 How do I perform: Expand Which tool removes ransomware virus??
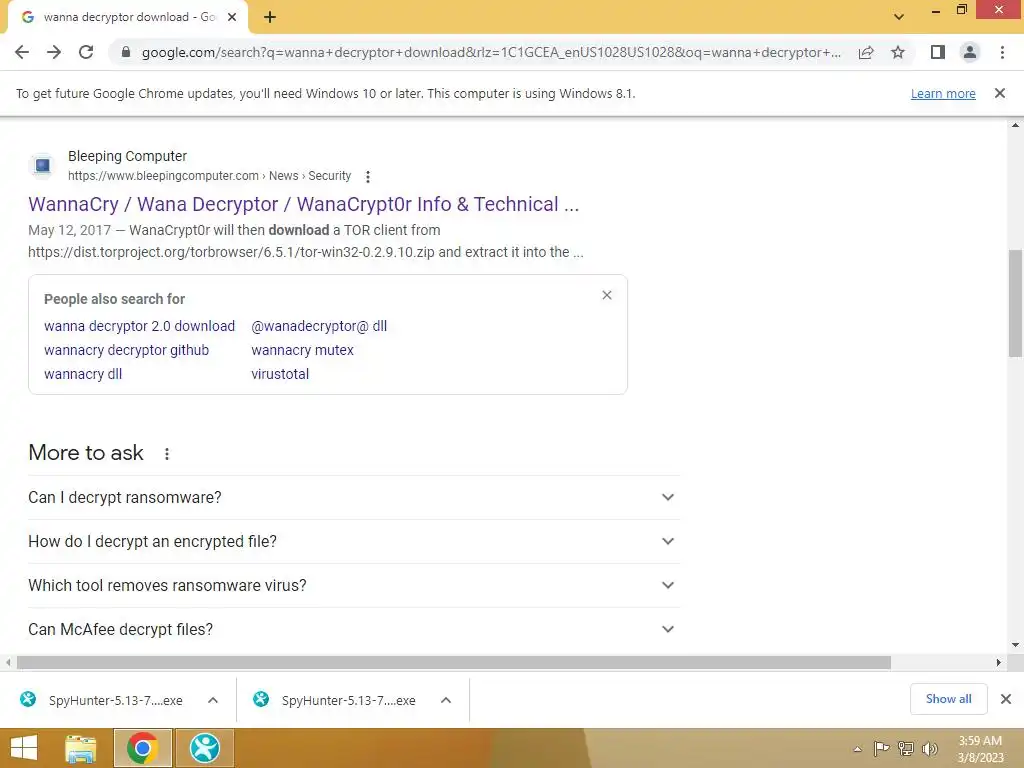(354, 585)
